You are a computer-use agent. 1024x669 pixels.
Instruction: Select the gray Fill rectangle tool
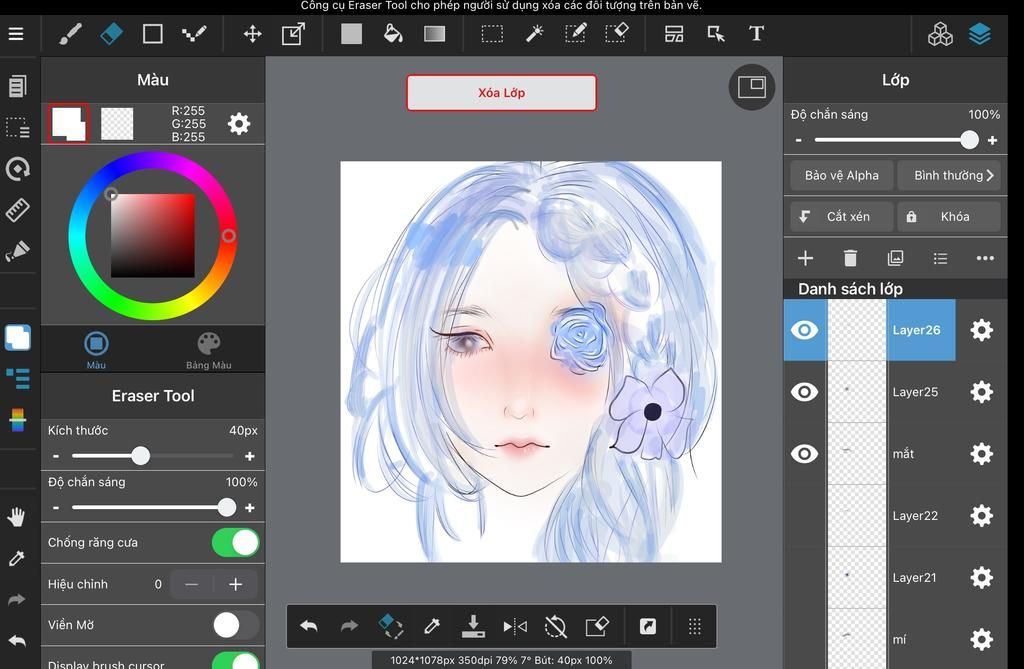point(351,34)
